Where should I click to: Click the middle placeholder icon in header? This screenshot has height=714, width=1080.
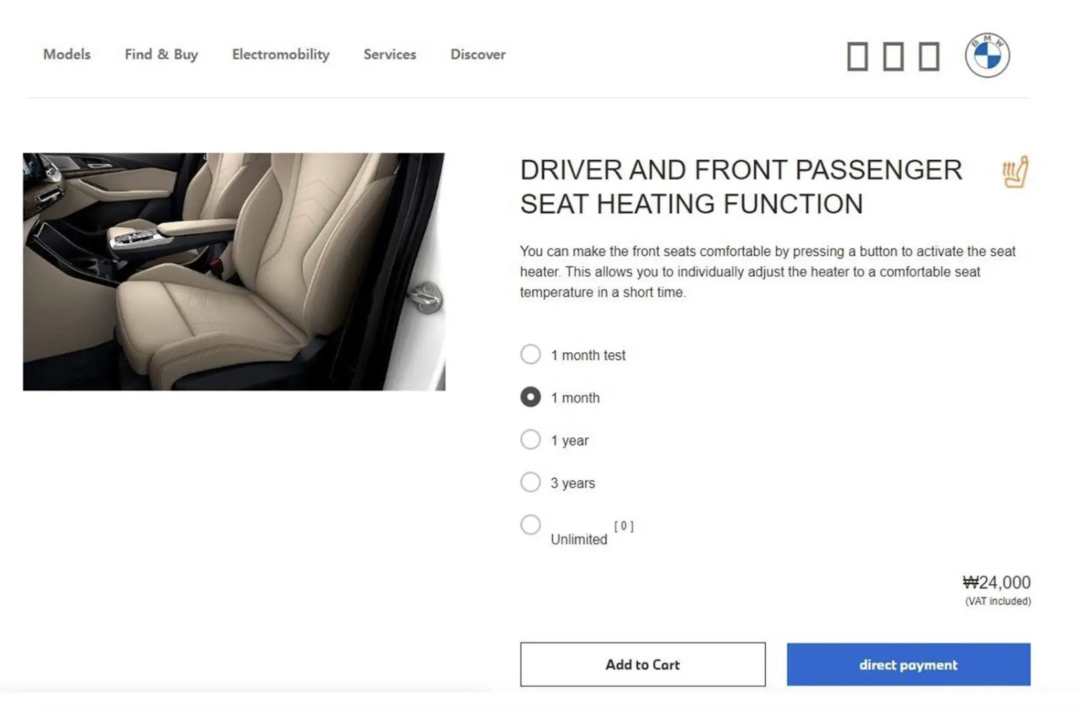point(893,56)
